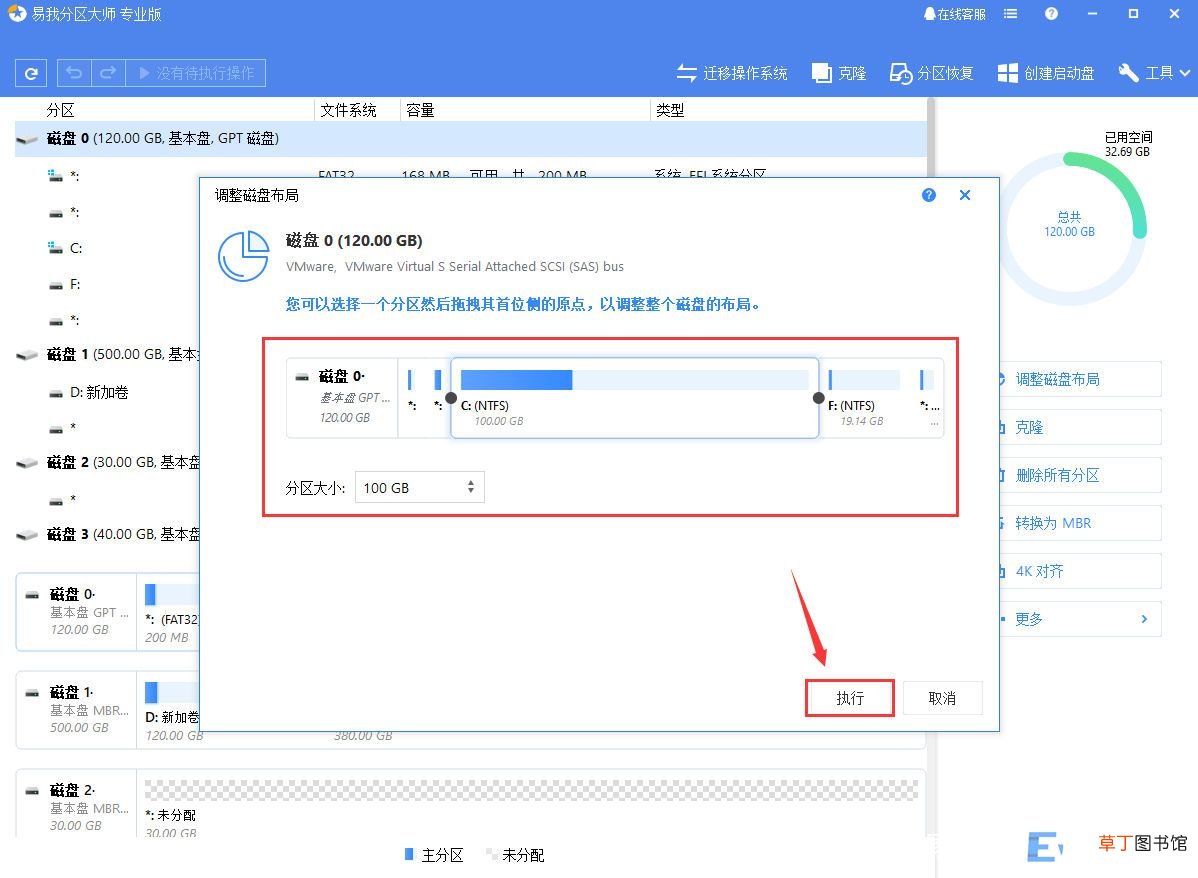The image size is (1198, 878).
Task: Decrease partition size with down stepper arrow
Action: coord(471,491)
